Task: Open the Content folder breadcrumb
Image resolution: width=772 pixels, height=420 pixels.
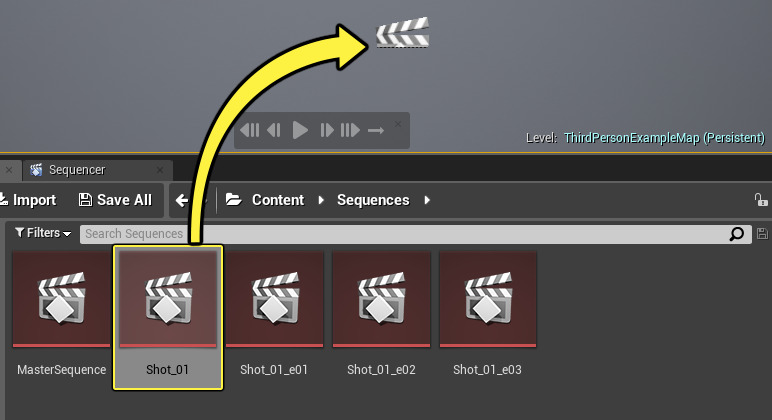Action: click(x=266, y=200)
